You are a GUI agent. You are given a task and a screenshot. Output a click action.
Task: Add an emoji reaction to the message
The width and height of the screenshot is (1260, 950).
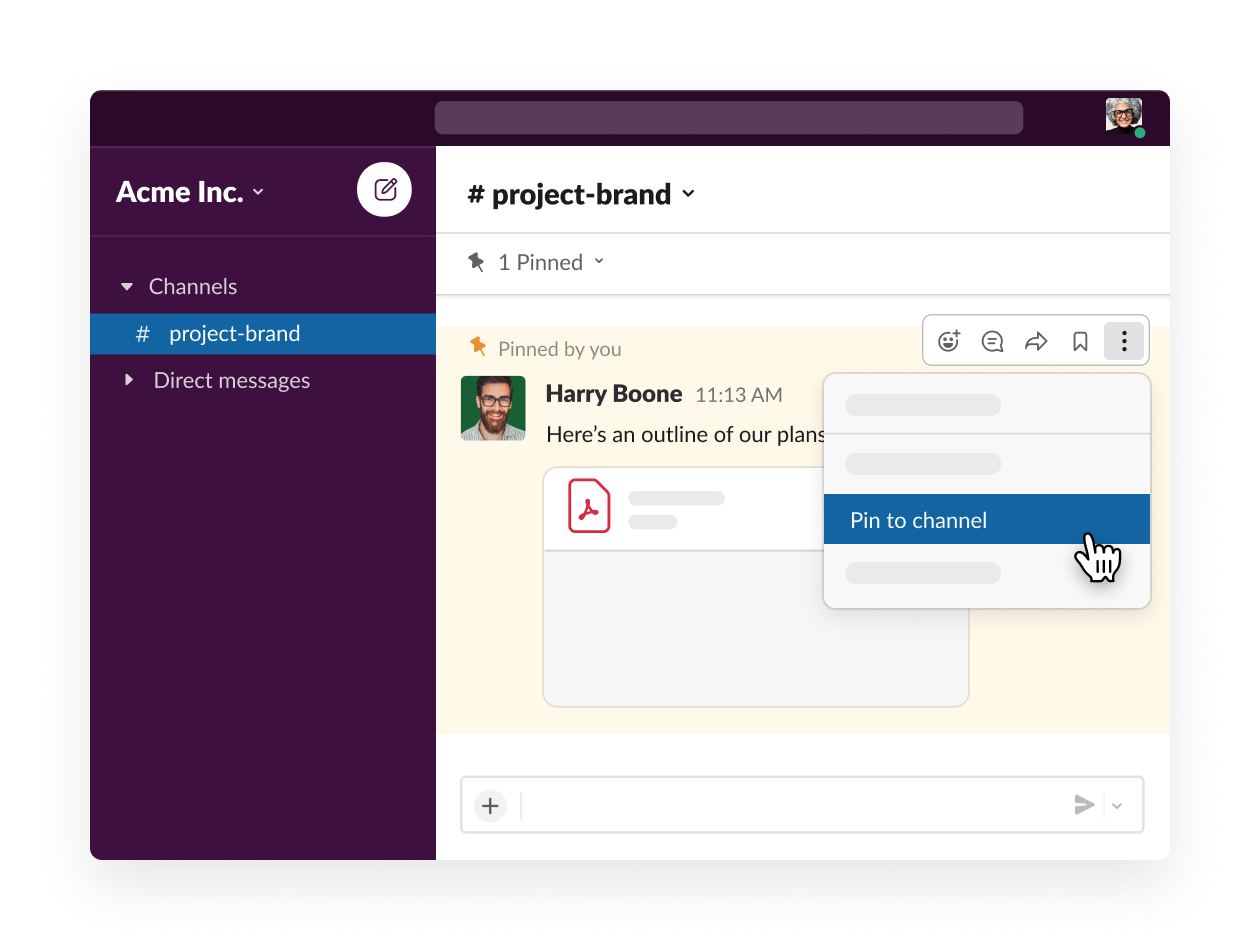pyautogui.click(x=948, y=342)
